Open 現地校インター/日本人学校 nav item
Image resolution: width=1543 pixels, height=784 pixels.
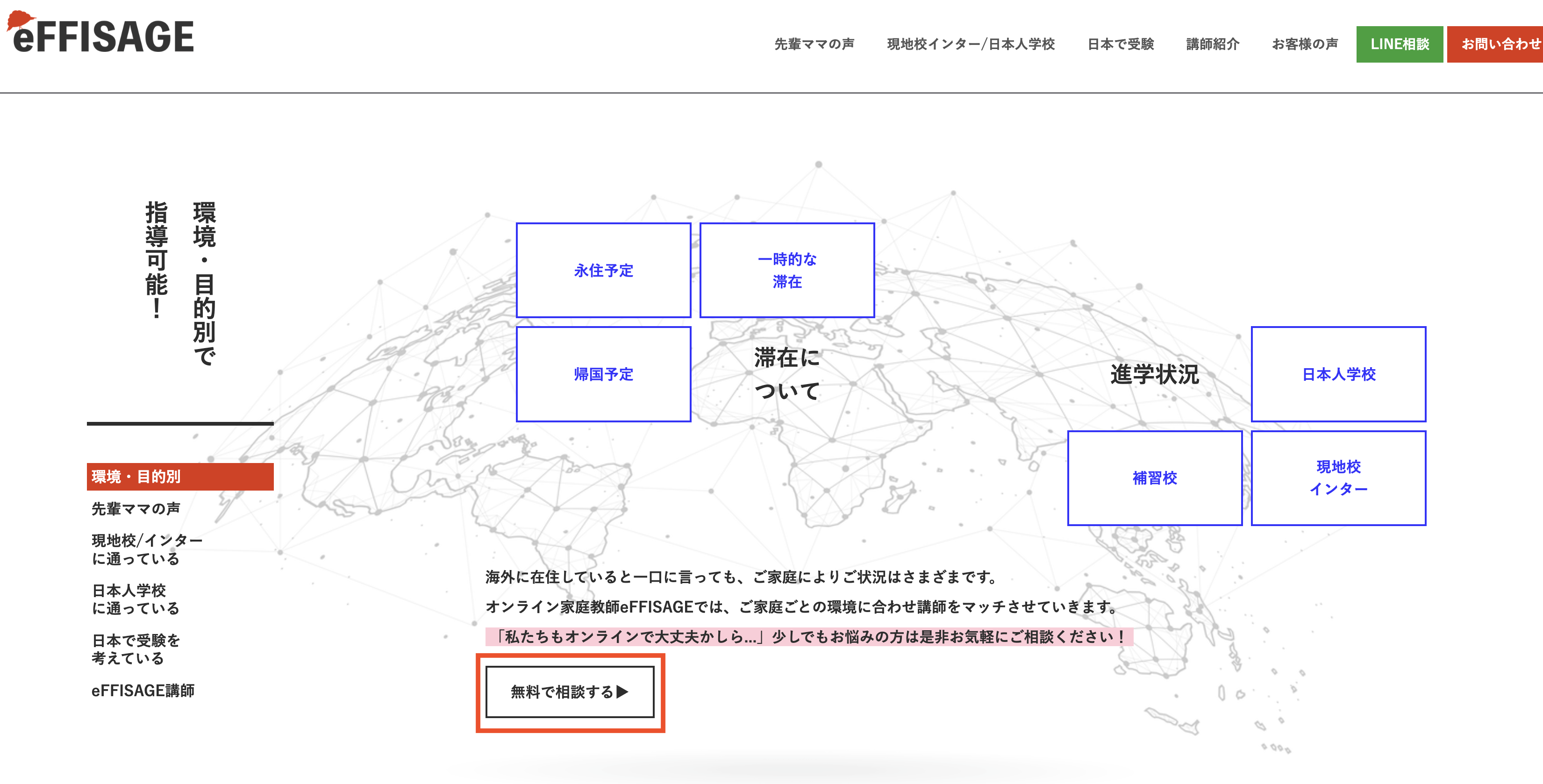point(971,44)
